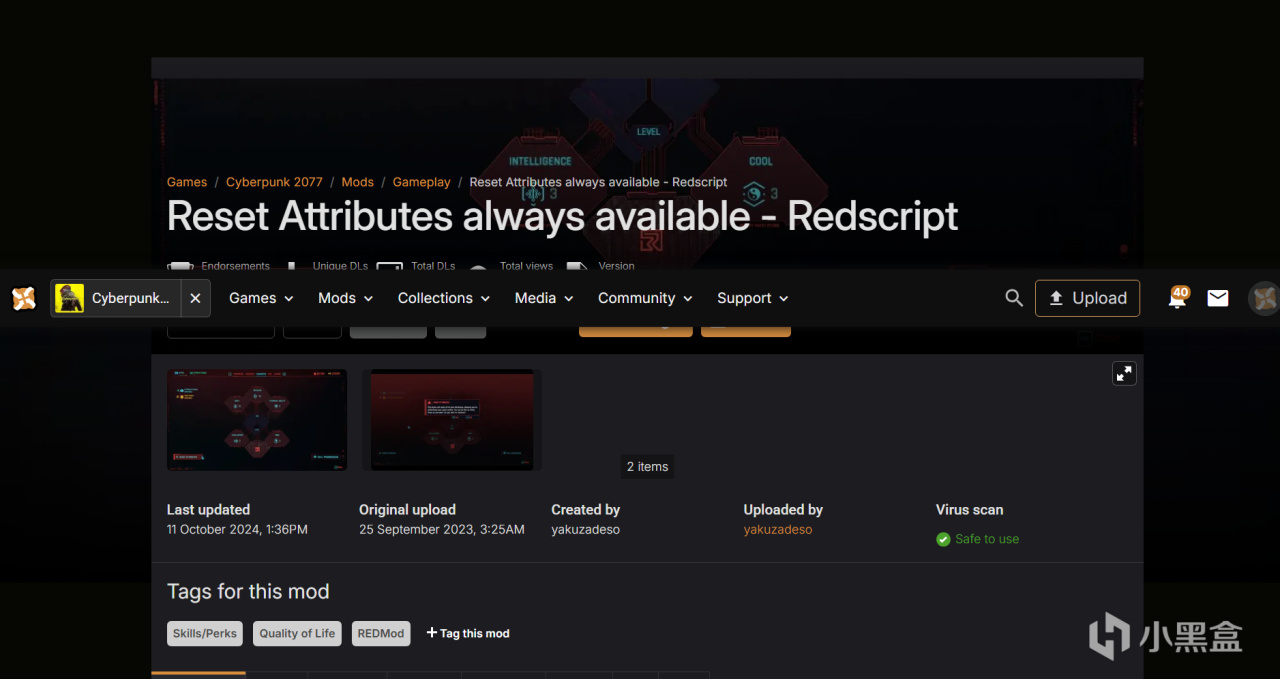1280x679 pixels.
Task: Click the Nexus Mods logo icon
Action: [x=23, y=298]
